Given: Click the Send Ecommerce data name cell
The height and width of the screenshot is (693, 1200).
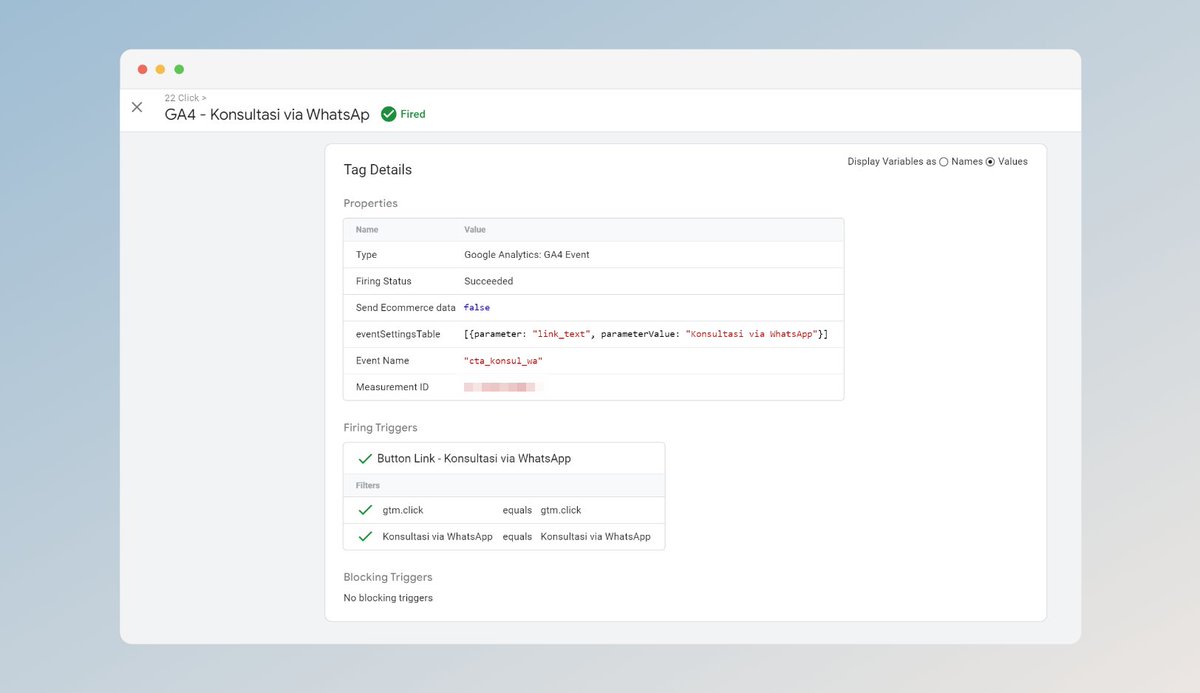Looking at the screenshot, I should point(405,307).
